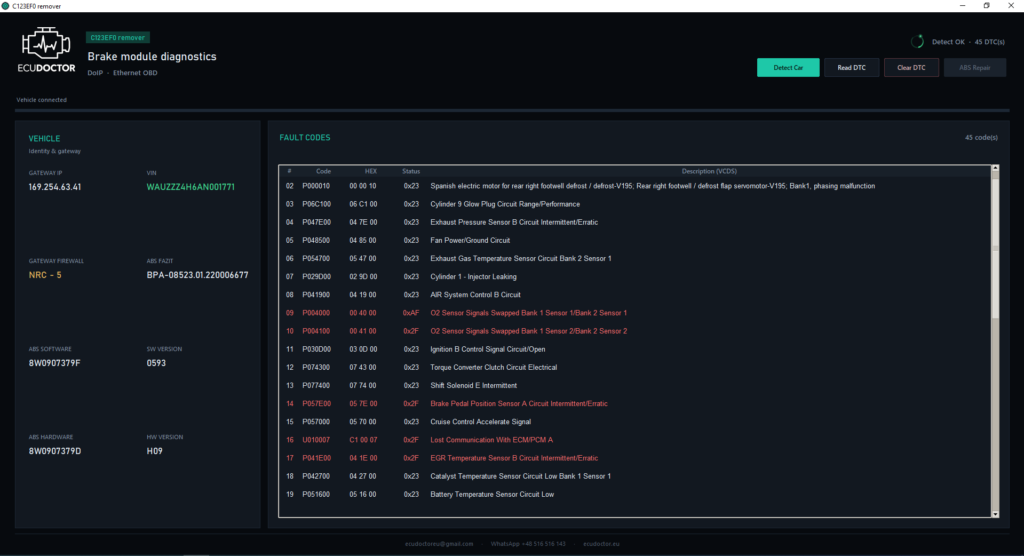Screen dimensions: 1024x556
Task: Click the ecudoctor.eu website link
Action: [x=601, y=544]
